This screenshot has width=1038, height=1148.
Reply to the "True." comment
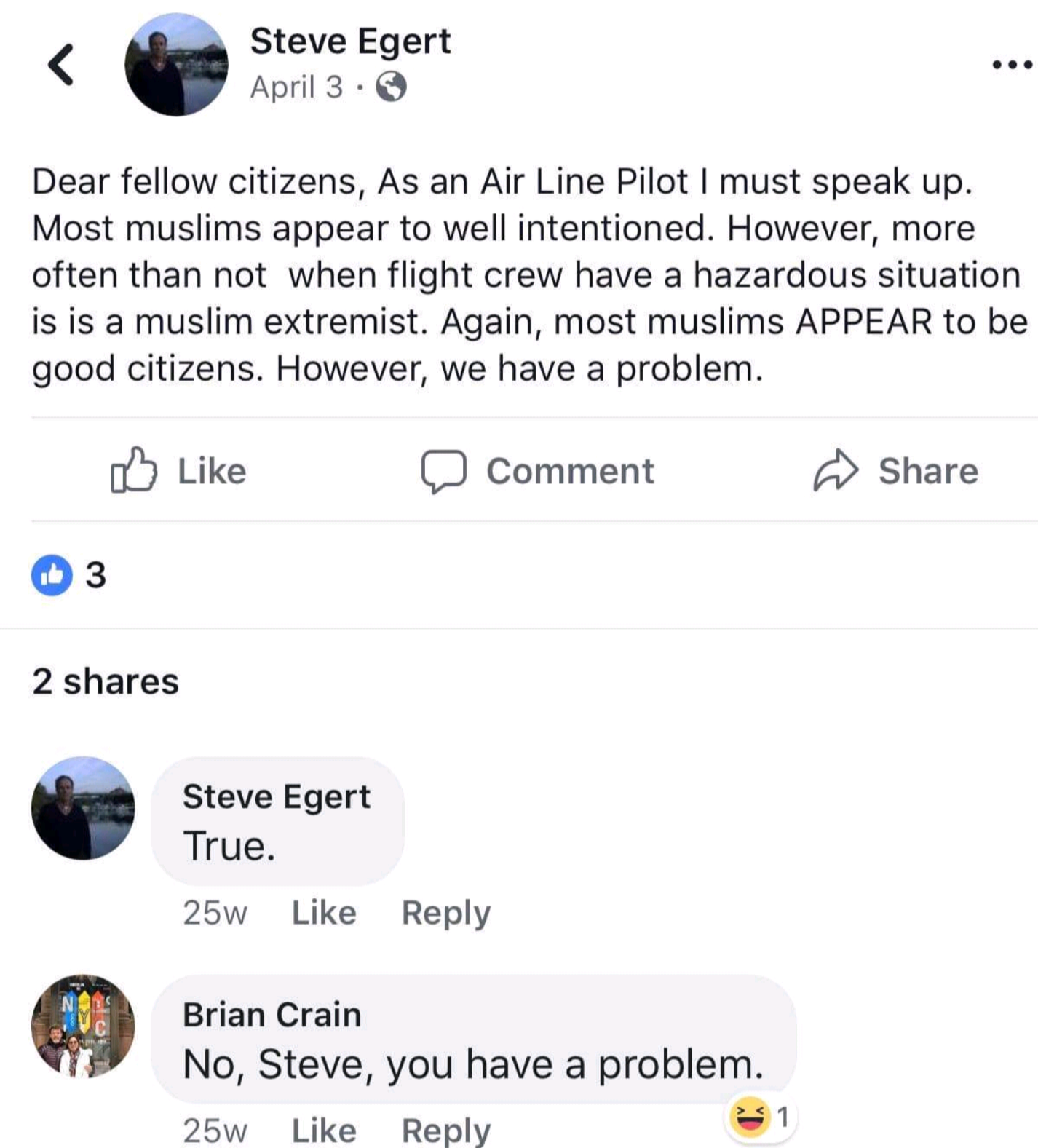(446, 913)
